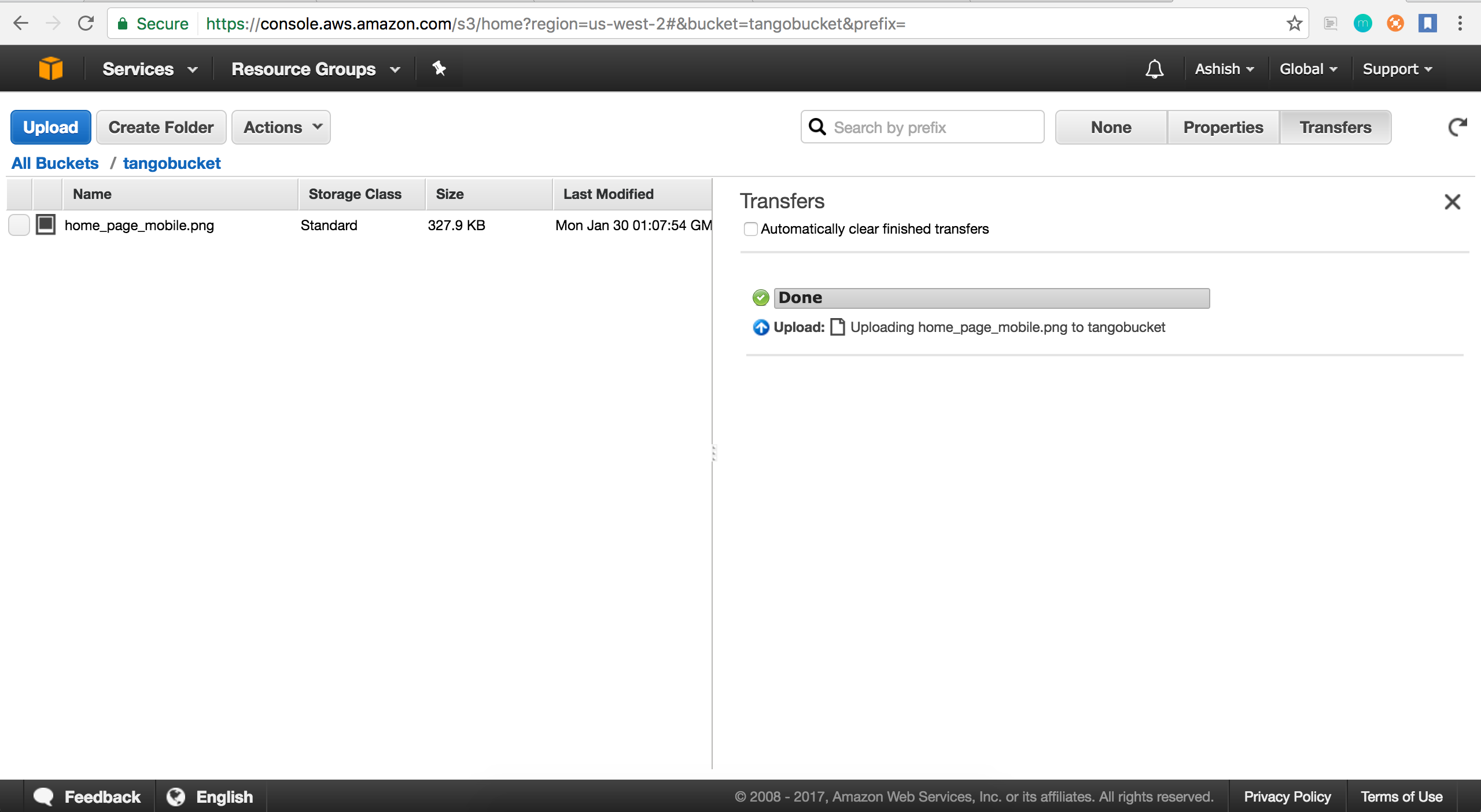Reload the page with browser refresh icon
The image size is (1481, 812).
click(86, 23)
